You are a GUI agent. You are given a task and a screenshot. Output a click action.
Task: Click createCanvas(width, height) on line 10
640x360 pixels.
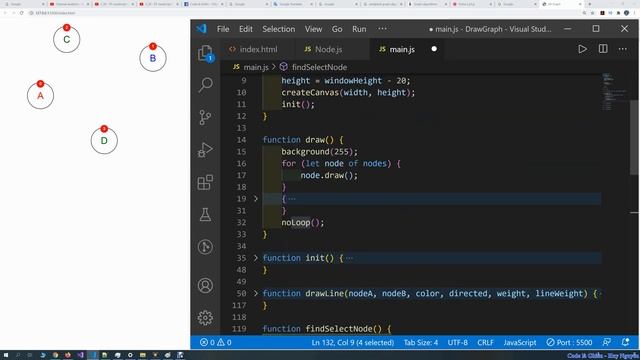(x=348, y=92)
